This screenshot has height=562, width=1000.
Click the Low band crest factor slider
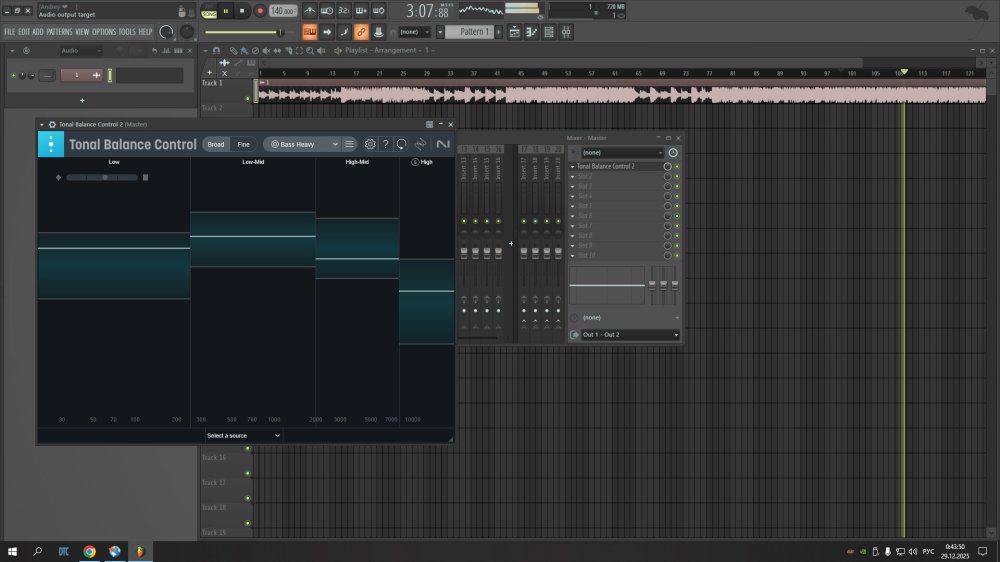tap(102, 177)
